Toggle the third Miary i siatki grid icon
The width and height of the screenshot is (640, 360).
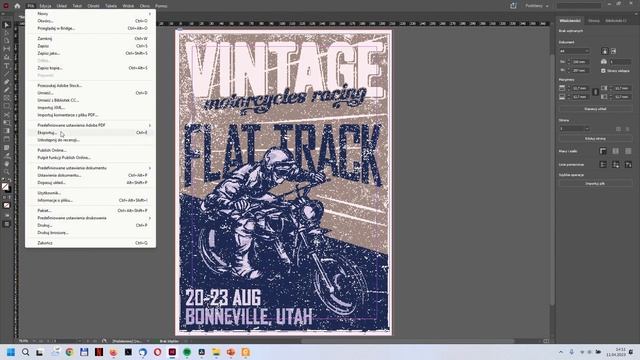tap(628, 151)
